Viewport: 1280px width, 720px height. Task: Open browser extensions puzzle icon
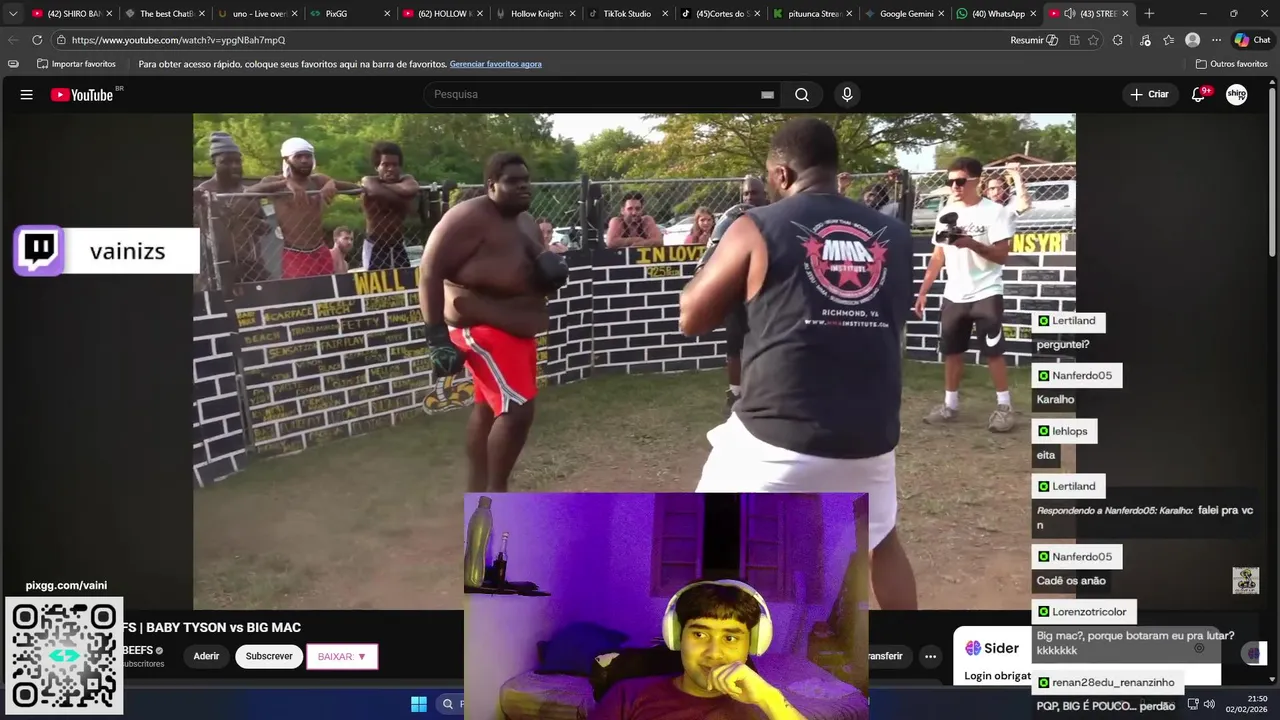point(1118,40)
